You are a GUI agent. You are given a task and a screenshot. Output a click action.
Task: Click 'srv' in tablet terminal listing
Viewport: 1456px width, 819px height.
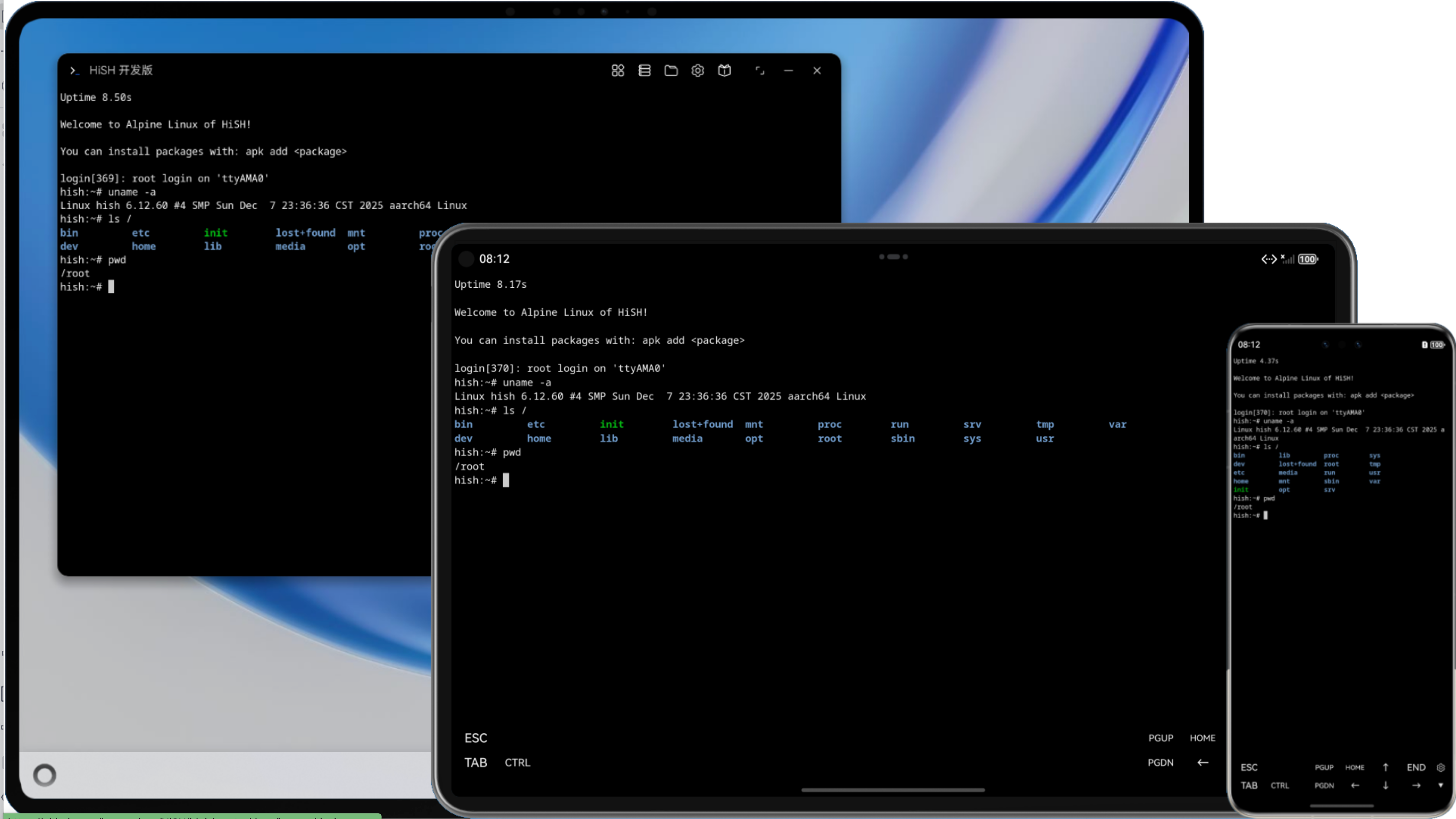click(972, 424)
